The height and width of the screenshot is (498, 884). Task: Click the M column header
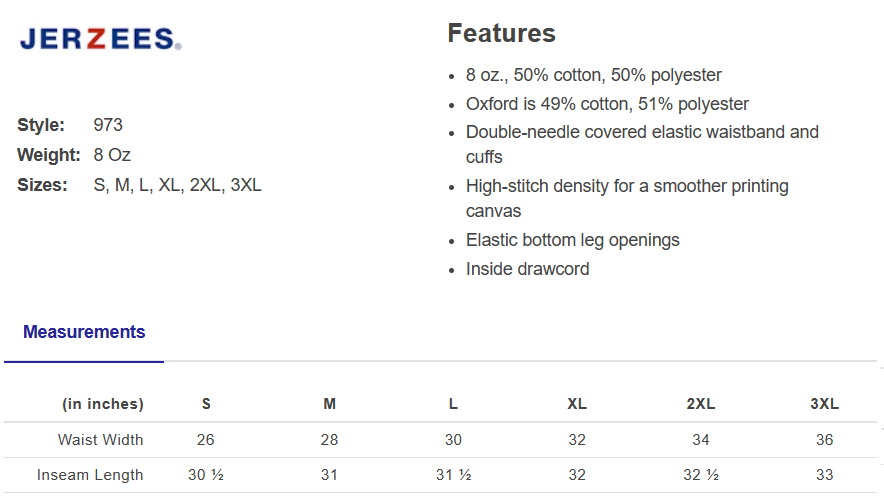point(329,404)
